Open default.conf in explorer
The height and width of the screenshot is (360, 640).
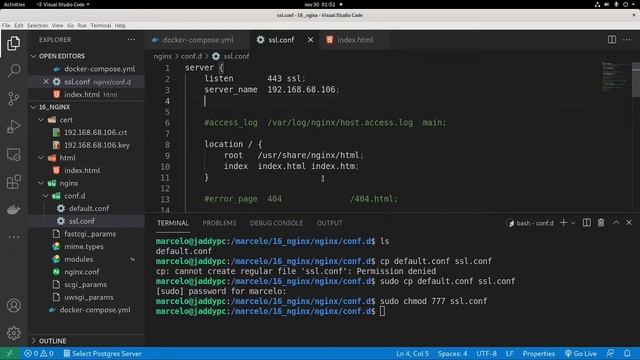tap(87, 208)
